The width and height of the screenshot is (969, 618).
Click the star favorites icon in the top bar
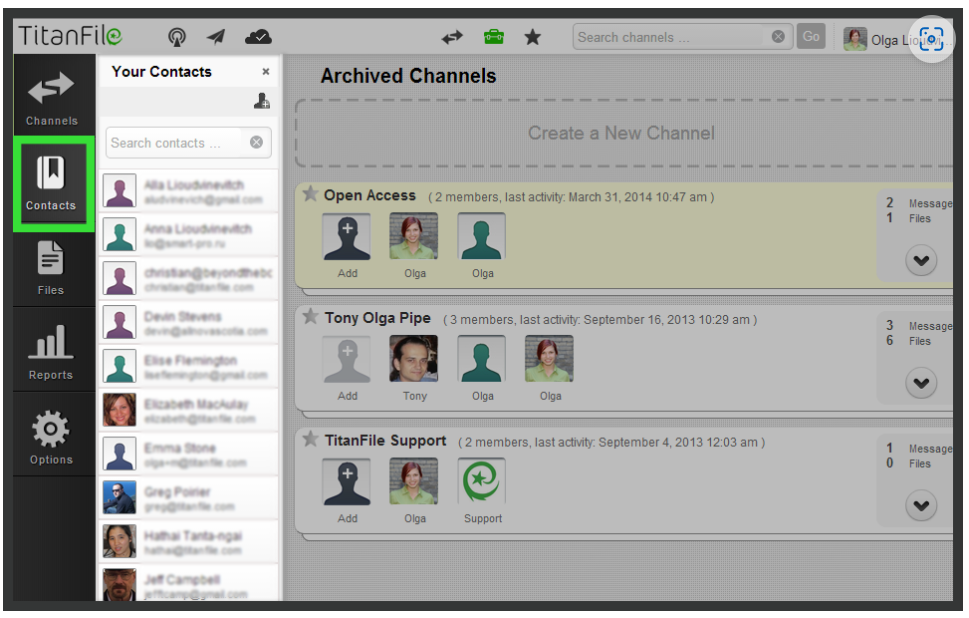[533, 38]
